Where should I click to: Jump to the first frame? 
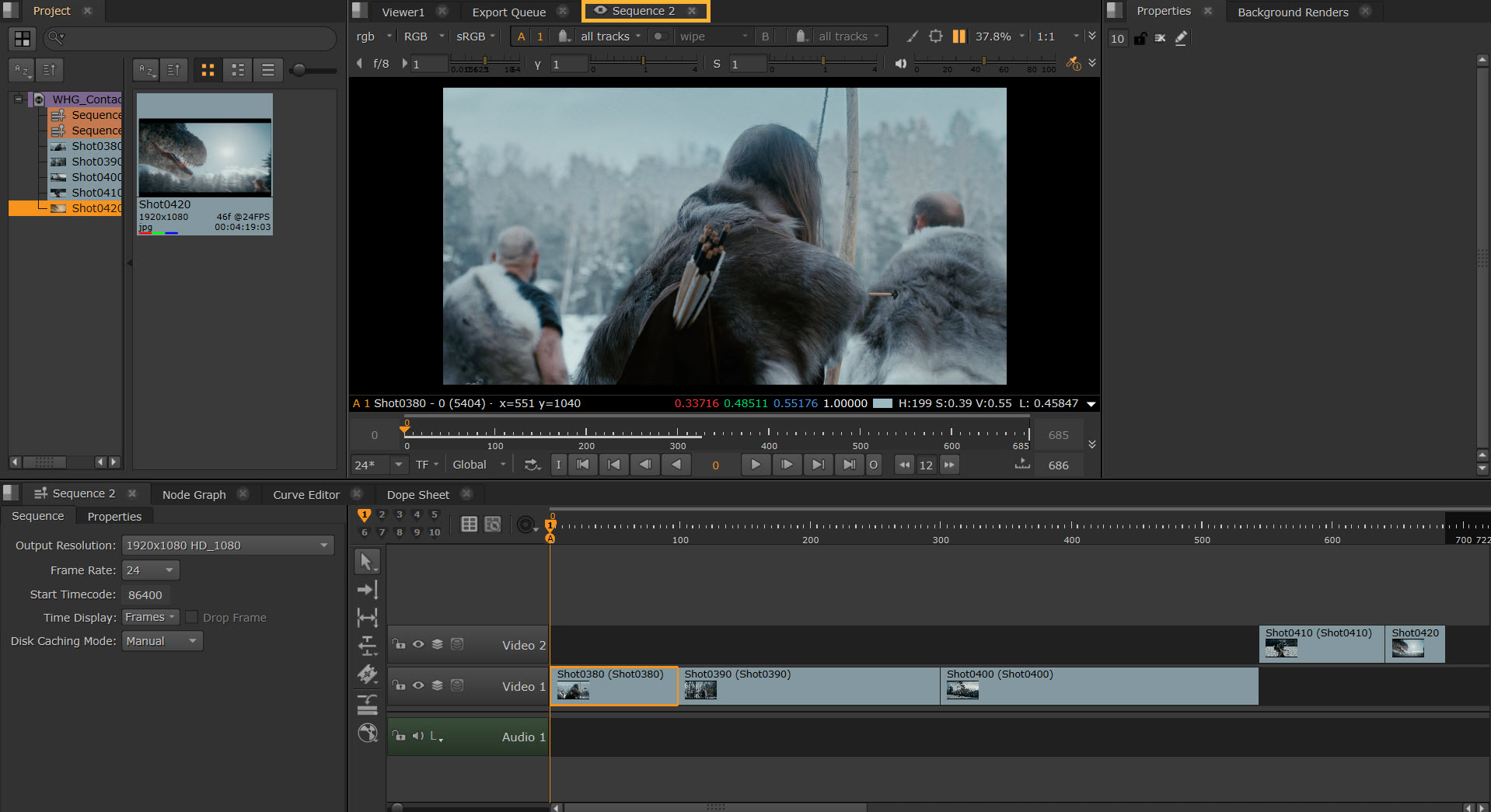pos(583,465)
